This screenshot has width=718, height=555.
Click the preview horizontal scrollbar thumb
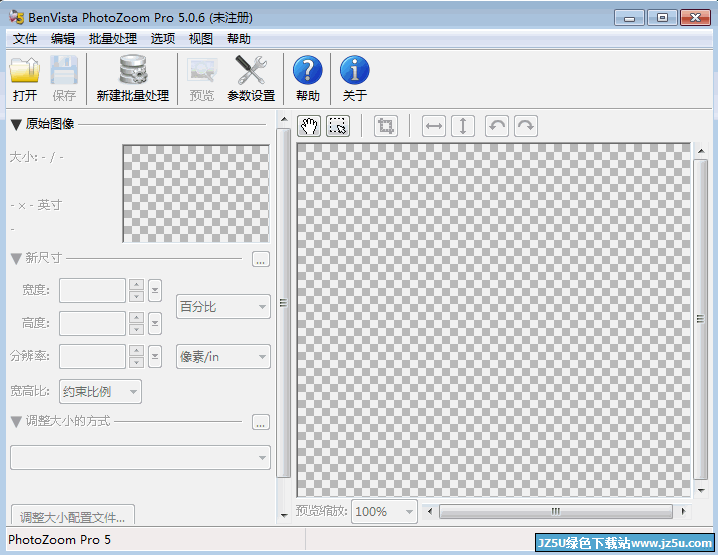pos(555,511)
